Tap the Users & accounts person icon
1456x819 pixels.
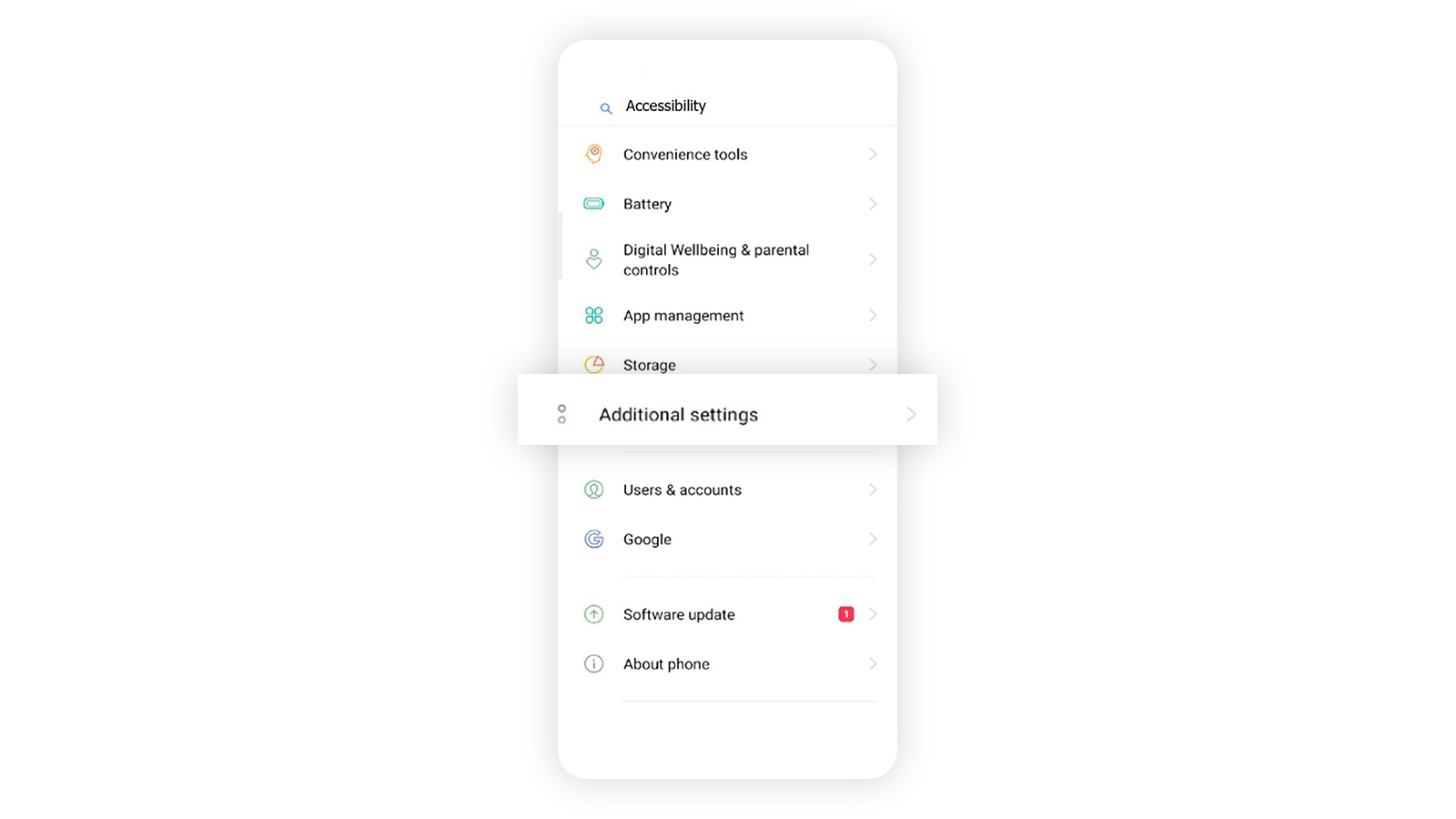point(593,490)
